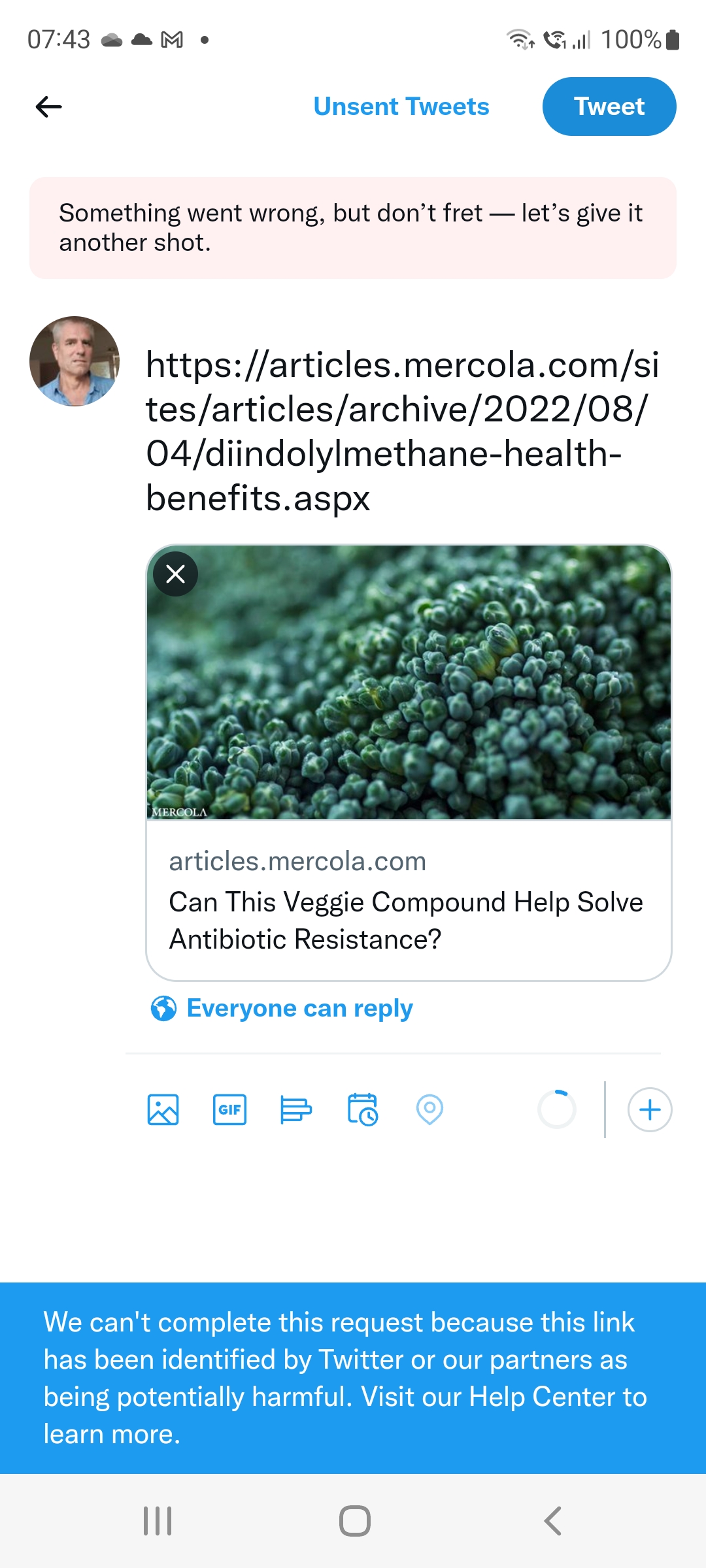Add another tweet with plus button
This screenshot has height=1568, width=706.
[x=650, y=1109]
